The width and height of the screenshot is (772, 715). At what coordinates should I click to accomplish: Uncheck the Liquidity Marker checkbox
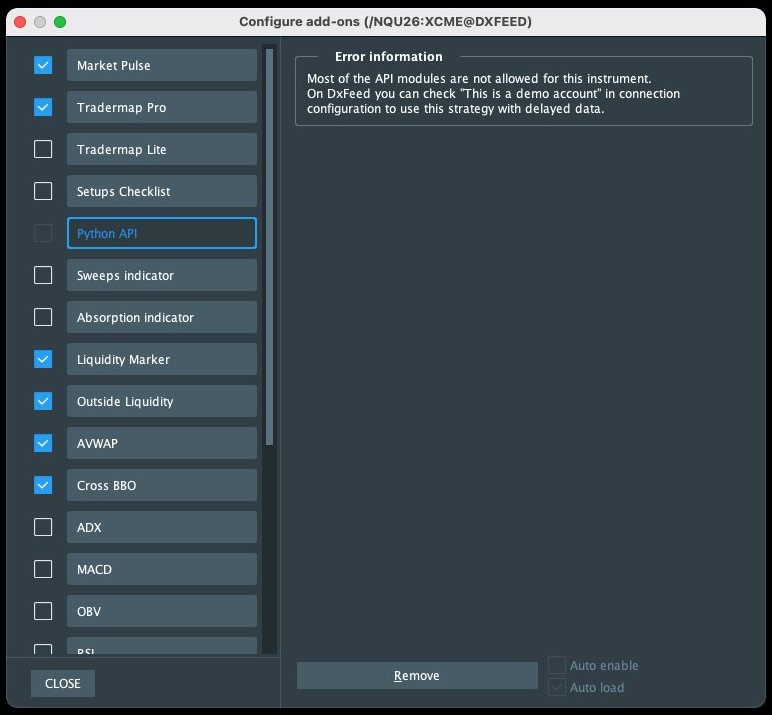(x=43, y=359)
